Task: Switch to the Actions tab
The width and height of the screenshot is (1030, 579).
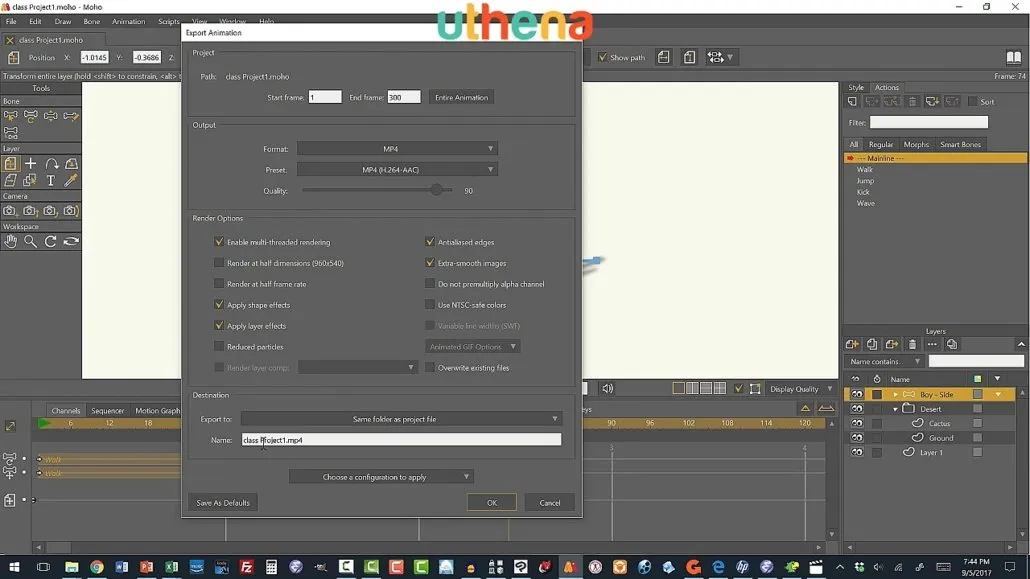Action: tap(886, 87)
